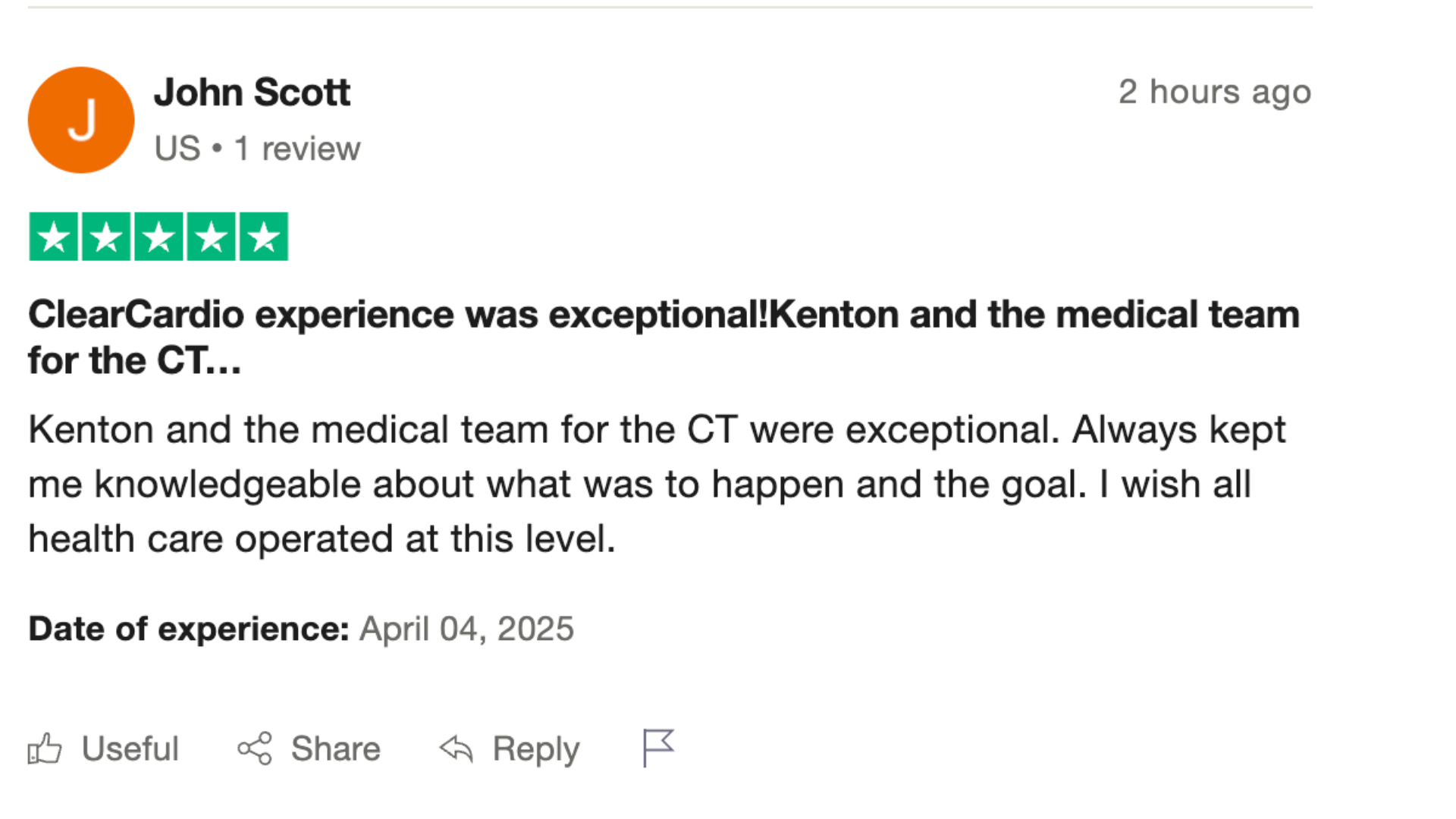This screenshot has height=819, width=1456.
Task: Click the Reply text button
Action: tap(535, 749)
